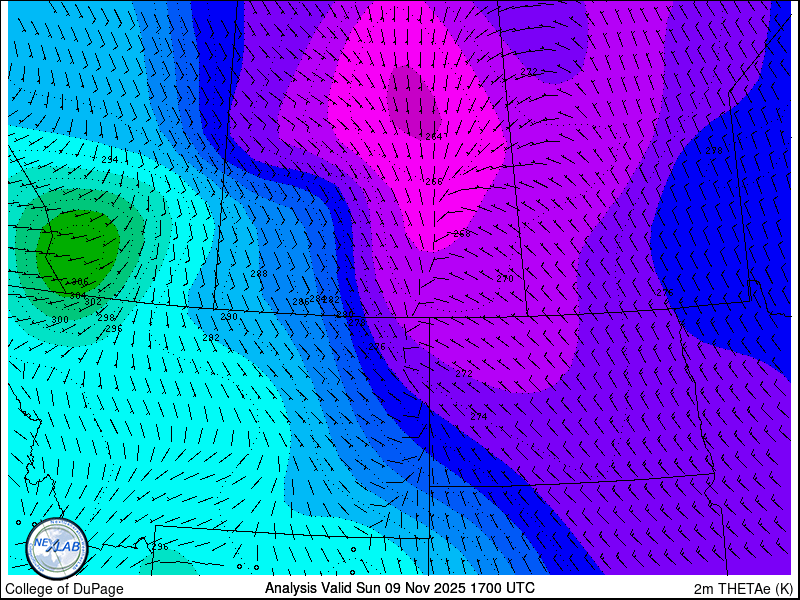800x600 pixels.
Task: Click the "2m THETAe (K)" product label
Action: [x=743, y=588]
